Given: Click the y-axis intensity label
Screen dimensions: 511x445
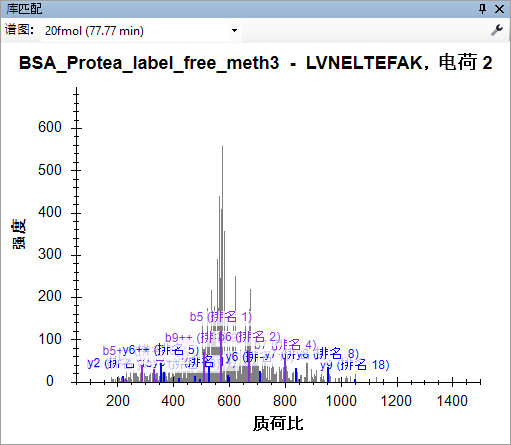Looking at the screenshot, I should click(x=19, y=234).
